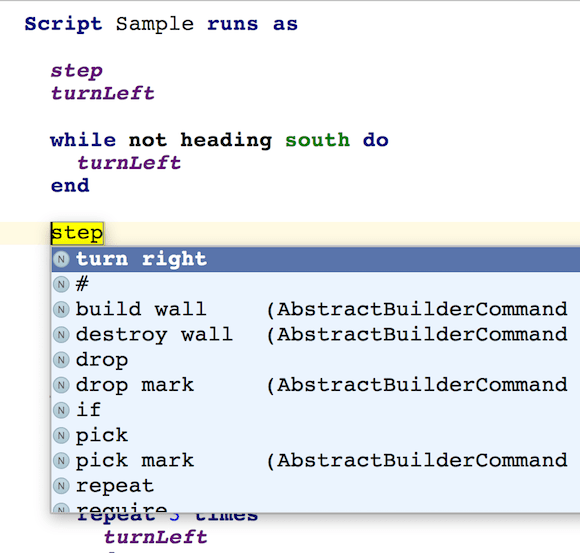Select the 'turn right' completion item

click(316, 259)
